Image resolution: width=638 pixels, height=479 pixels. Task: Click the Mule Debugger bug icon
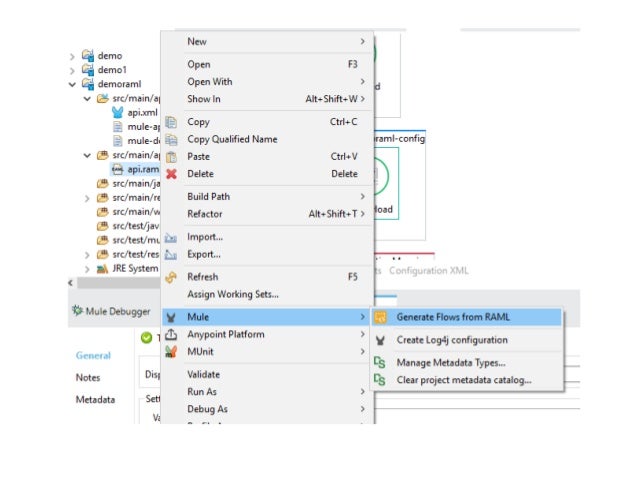click(x=77, y=311)
